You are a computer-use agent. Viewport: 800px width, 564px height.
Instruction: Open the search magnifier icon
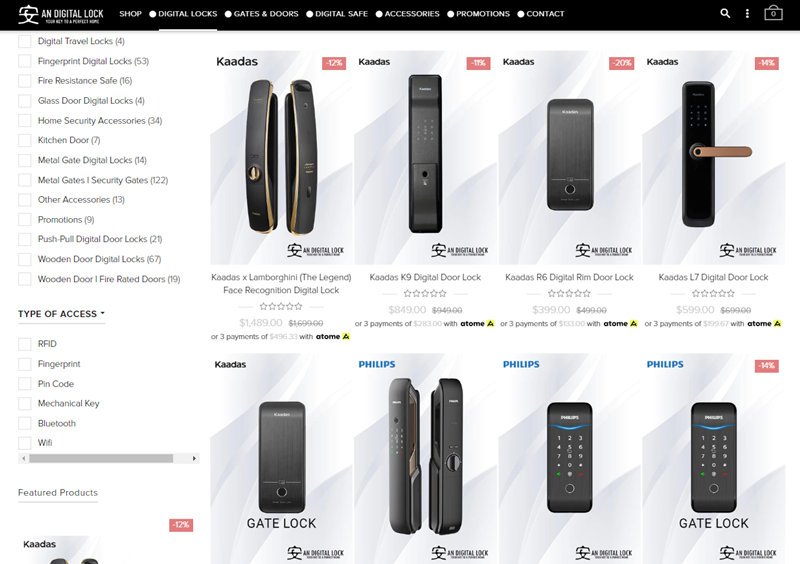pyautogui.click(x=725, y=14)
